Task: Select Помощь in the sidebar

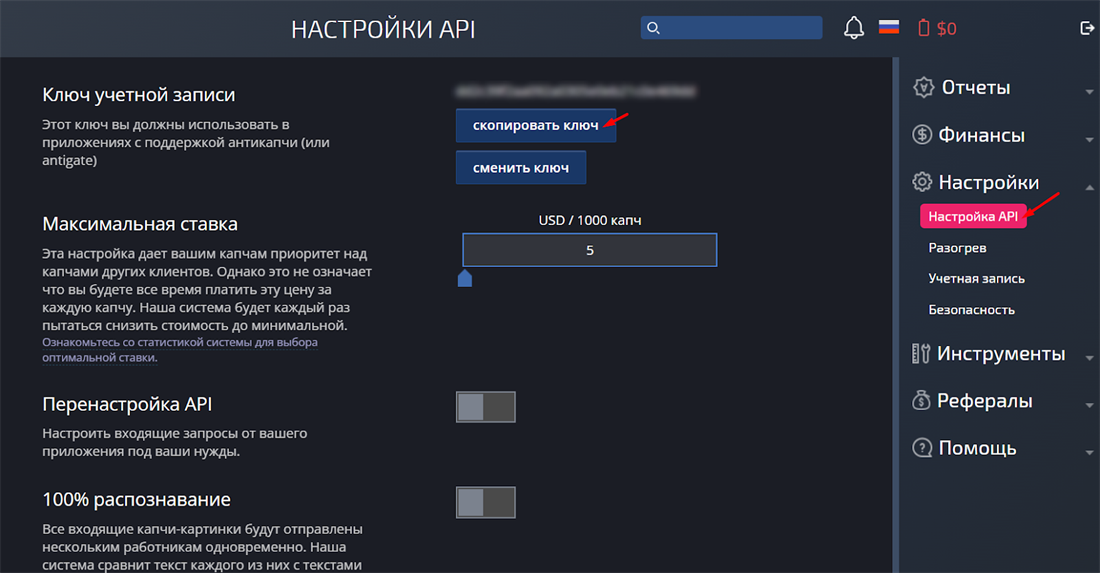Action: [977, 448]
